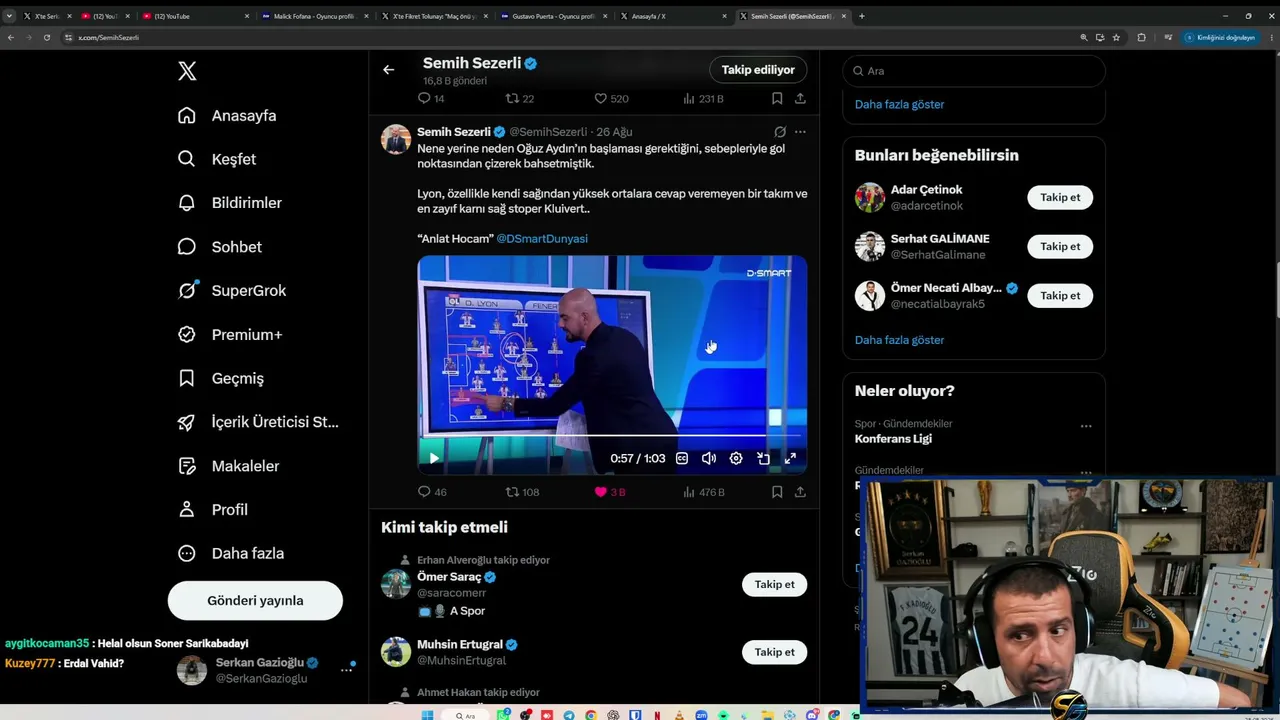The width and height of the screenshot is (1280, 720).
Task: Click top Daha fazla göster link
Action: [899, 104]
